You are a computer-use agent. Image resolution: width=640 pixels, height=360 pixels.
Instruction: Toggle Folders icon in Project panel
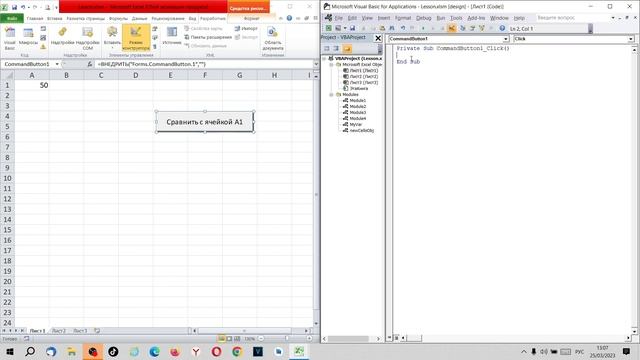click(347, 49)
